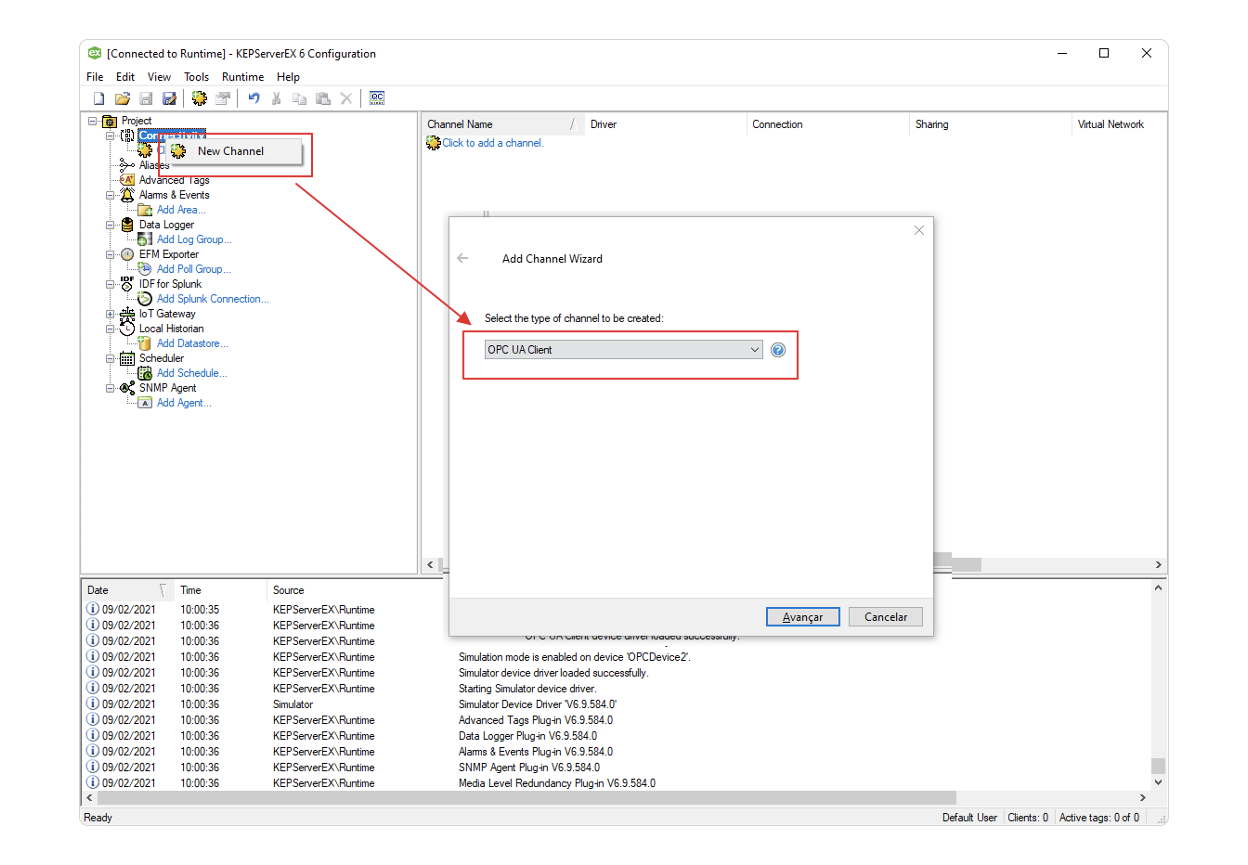Click the Add Splunk Connection... link
The height and width of the screenshot is (865, 1248).
tap(213, 299)
